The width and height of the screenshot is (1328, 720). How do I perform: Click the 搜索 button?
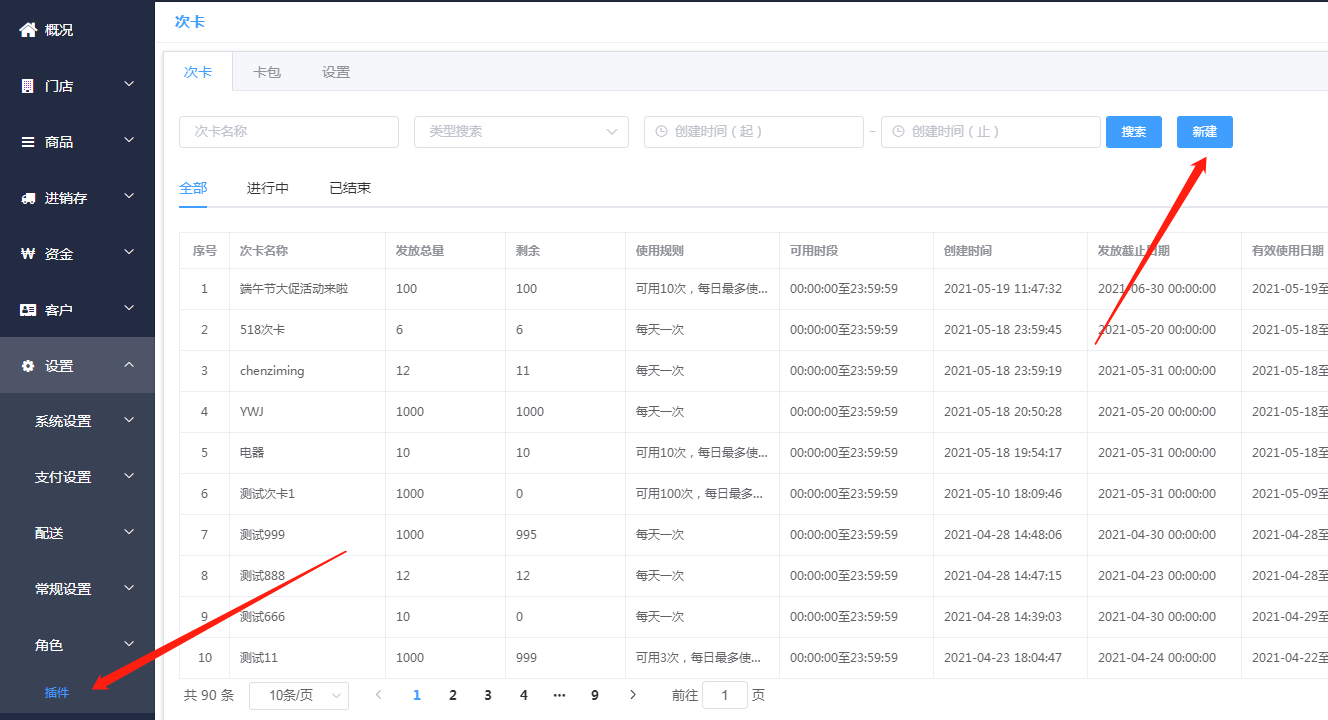(x=1133, y=132)
